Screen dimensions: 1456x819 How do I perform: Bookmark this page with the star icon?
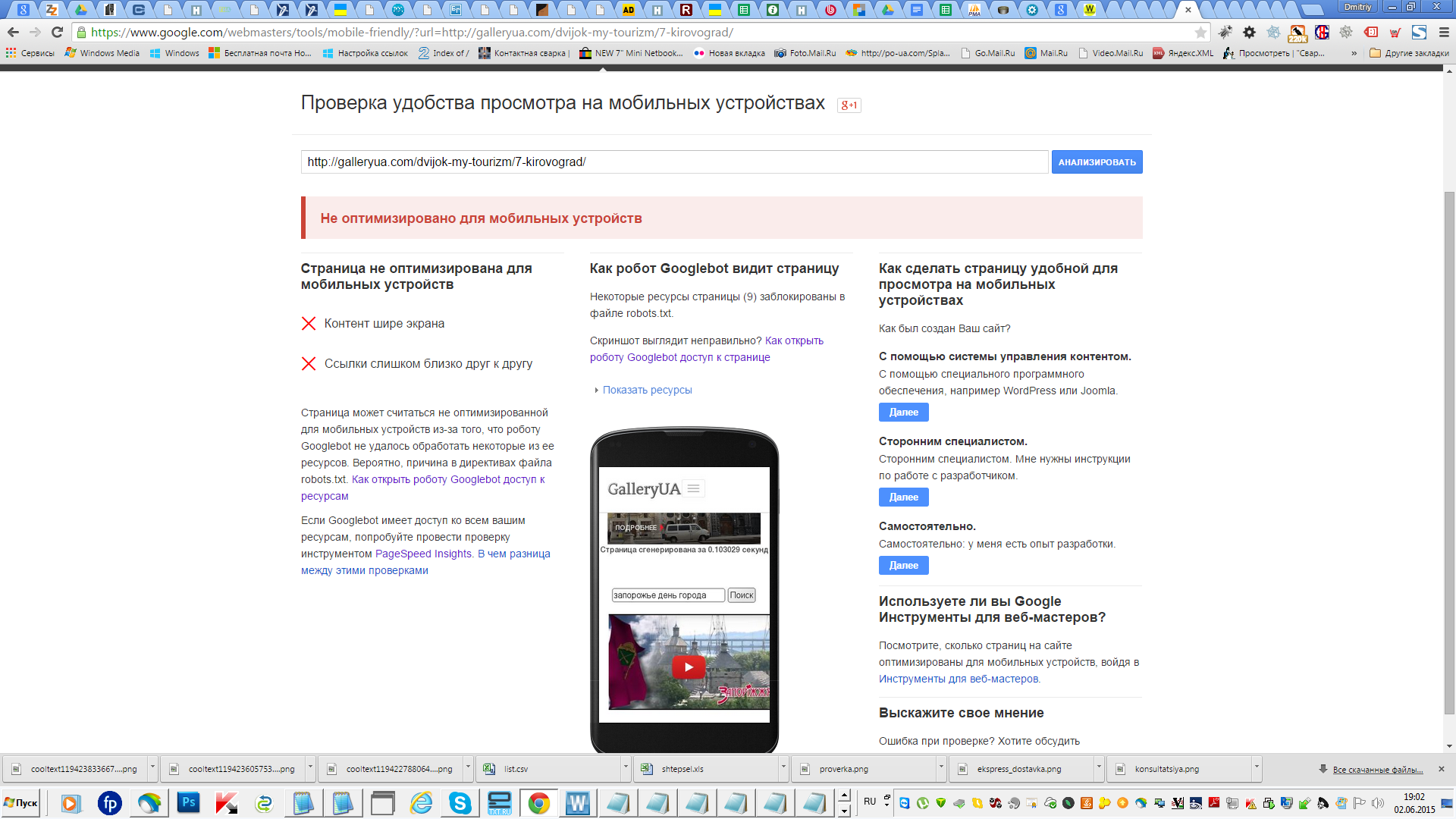[1200, 33]
